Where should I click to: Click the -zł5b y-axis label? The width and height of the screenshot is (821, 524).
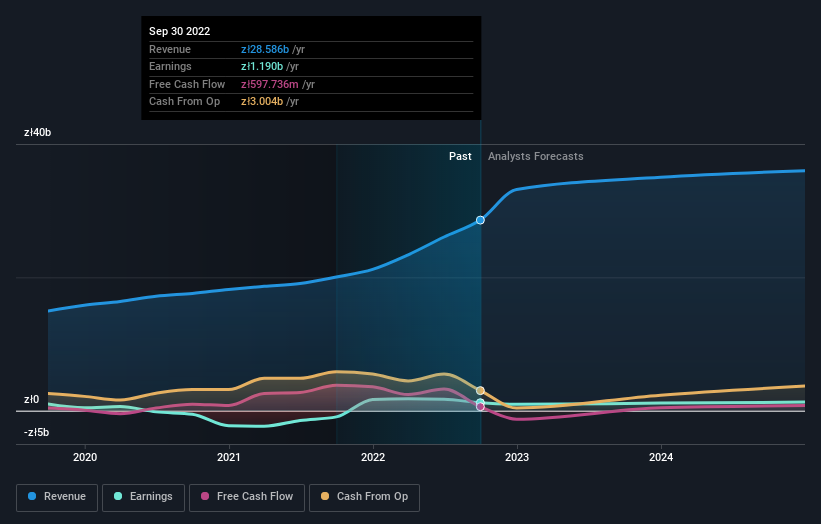[x=37, y=432]
